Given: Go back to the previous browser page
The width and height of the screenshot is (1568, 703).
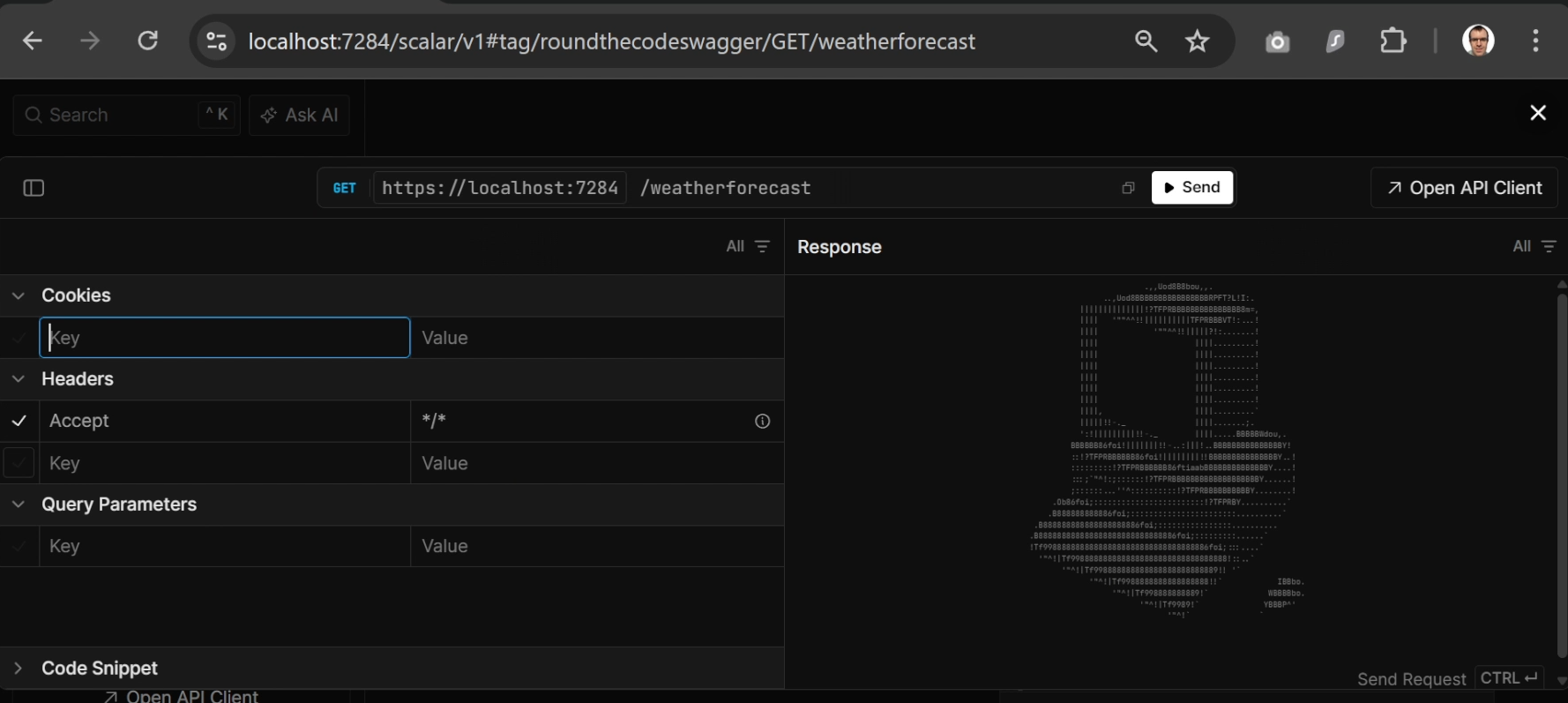Looking at the screenshot, I should click(x=33, y=41).
